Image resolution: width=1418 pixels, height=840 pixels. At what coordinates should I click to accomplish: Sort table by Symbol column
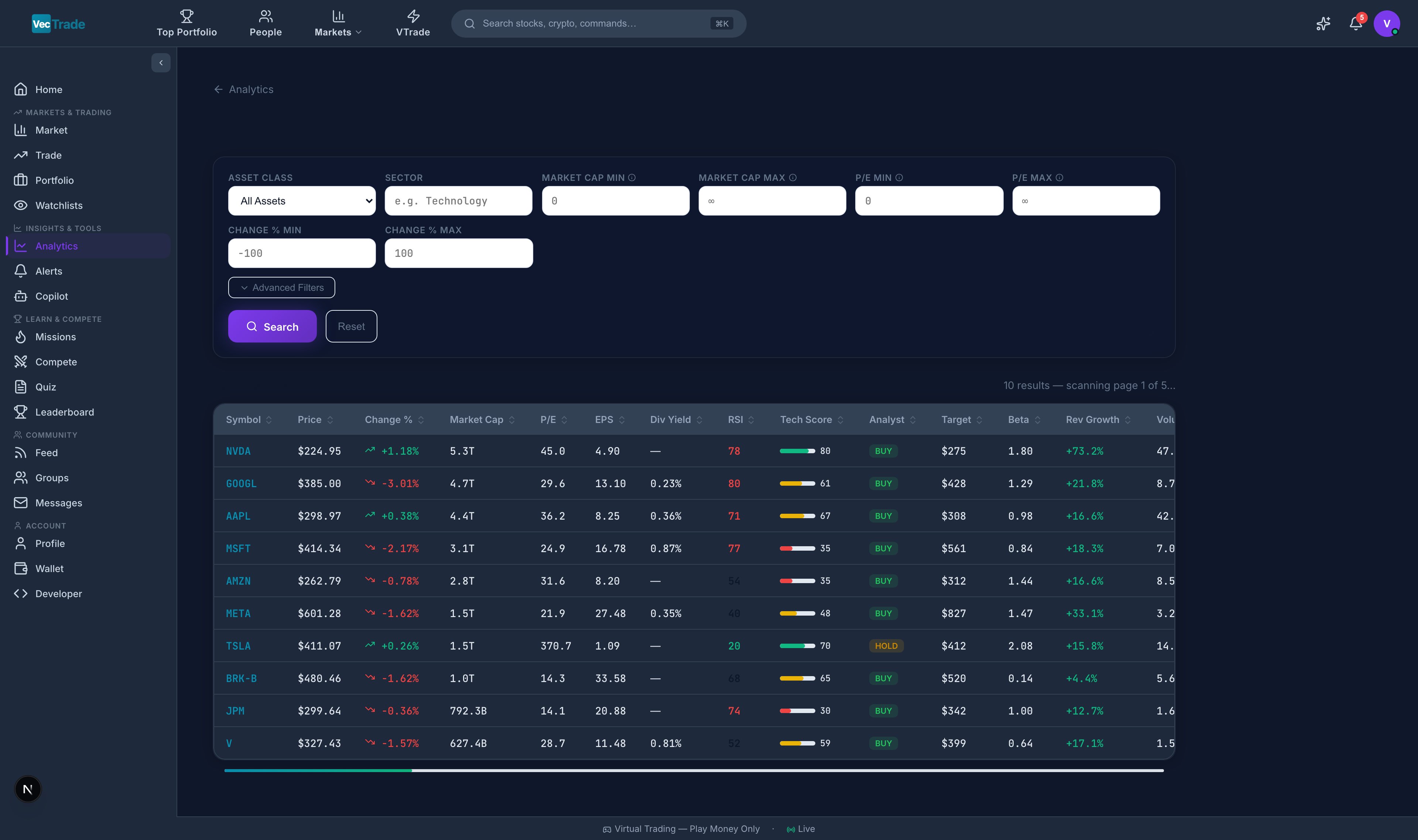click(249, 419)
